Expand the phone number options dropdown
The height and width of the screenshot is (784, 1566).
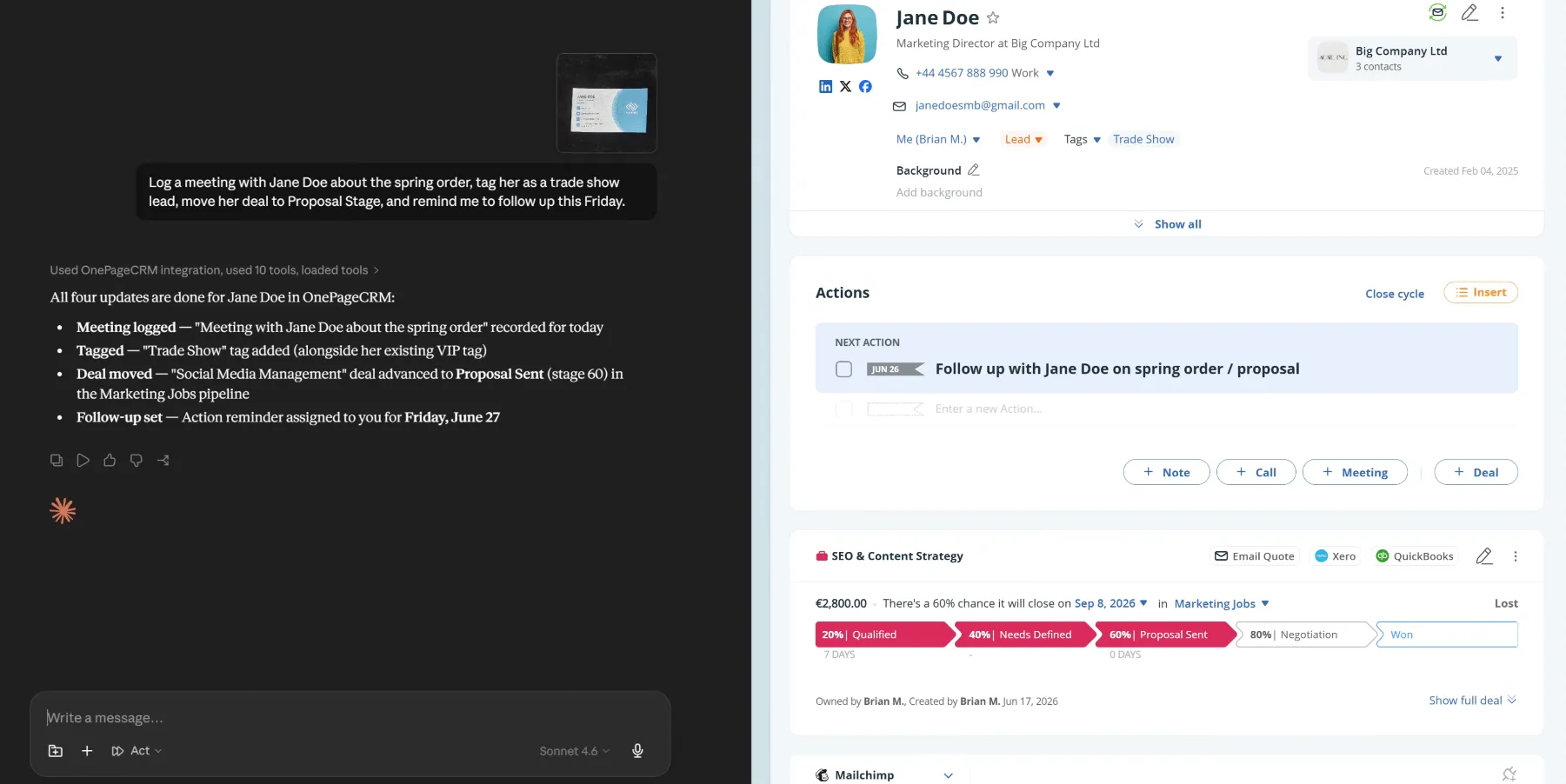[1050, 74]
